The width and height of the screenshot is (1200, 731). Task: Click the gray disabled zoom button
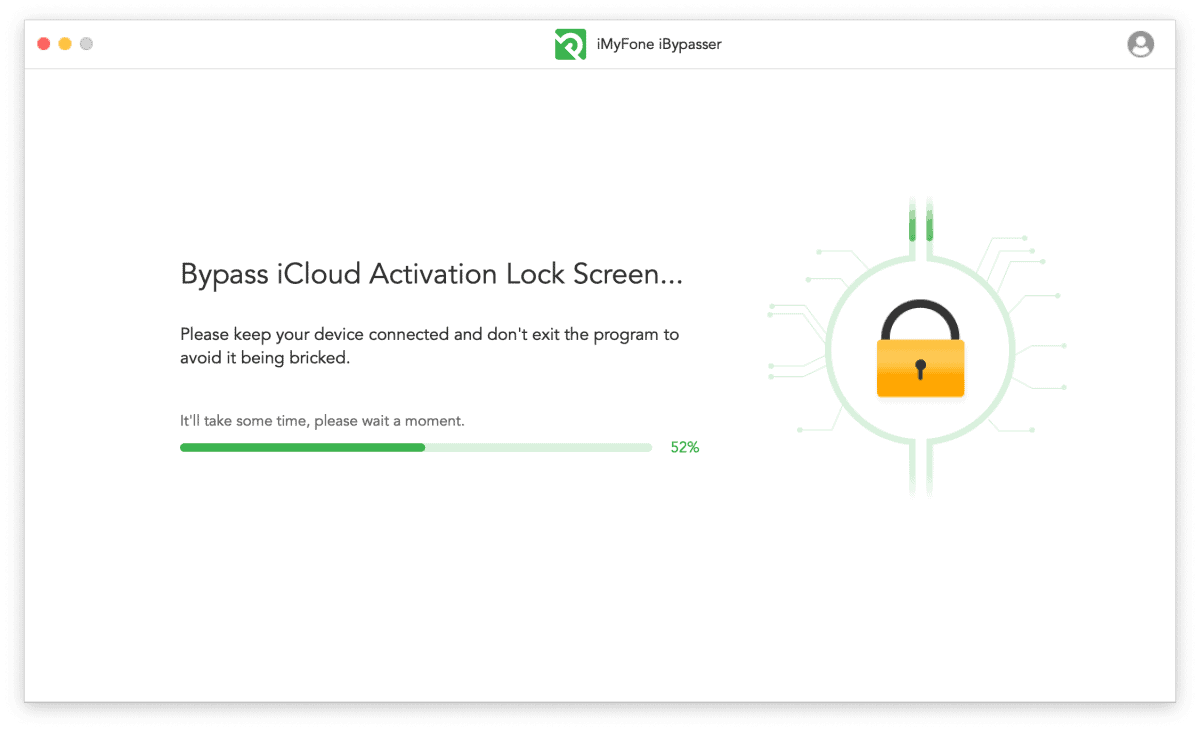click(x=86, y=44)
